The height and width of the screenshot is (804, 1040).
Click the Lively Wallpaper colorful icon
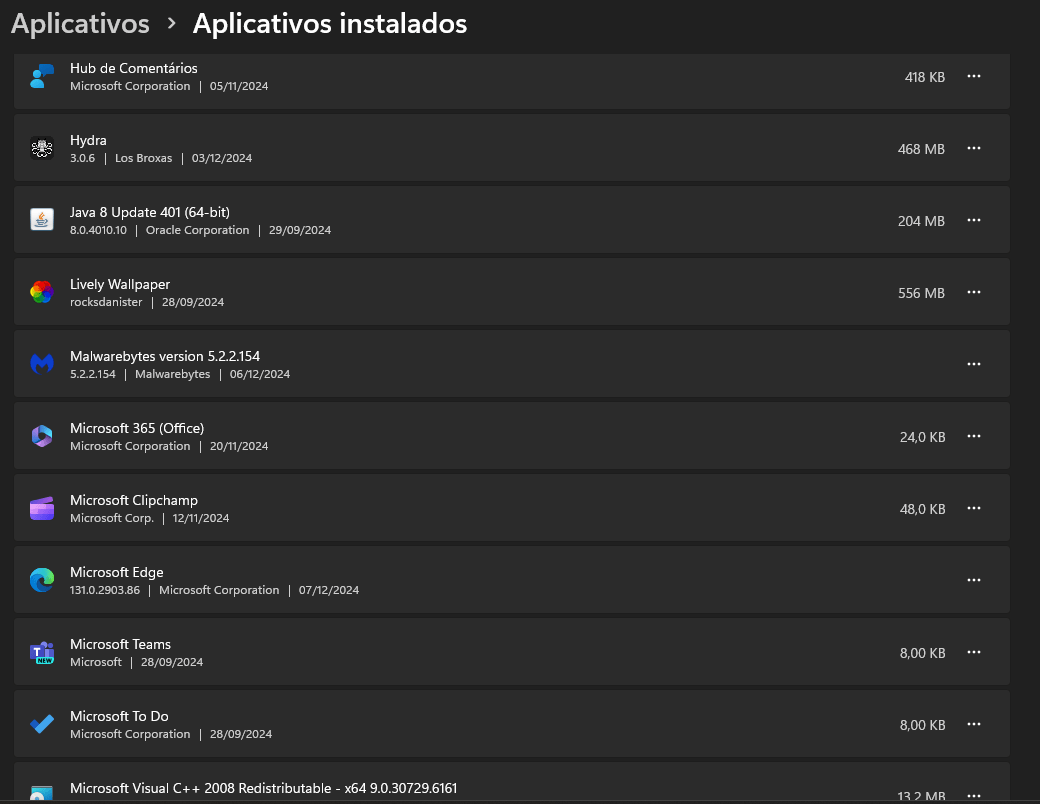click(x=42, y=292)
